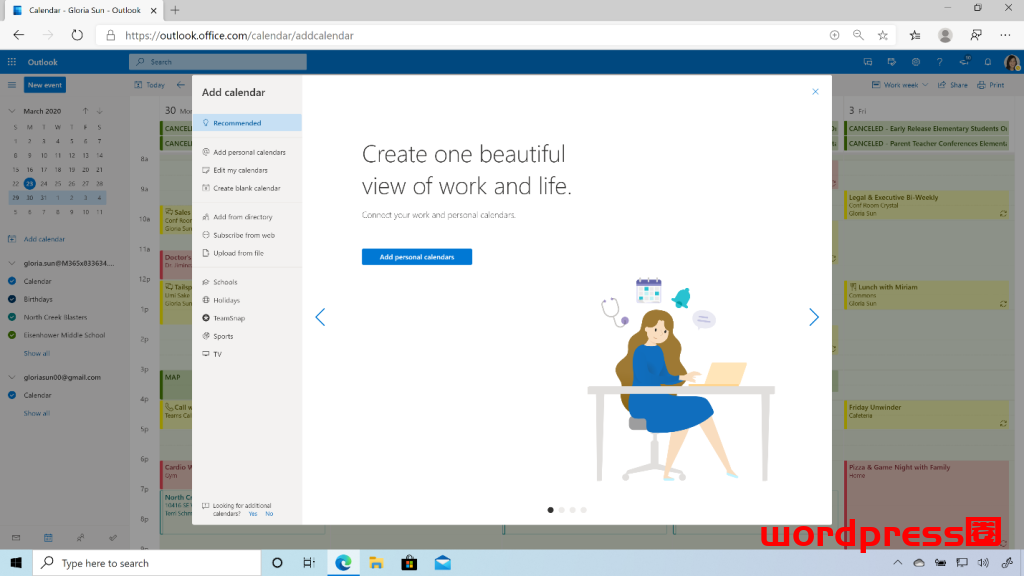Toggle the gloria.sun Calendar checkbox
Image resolution: width=1024 pixels, height=576 pixels.
pos(12,281)
